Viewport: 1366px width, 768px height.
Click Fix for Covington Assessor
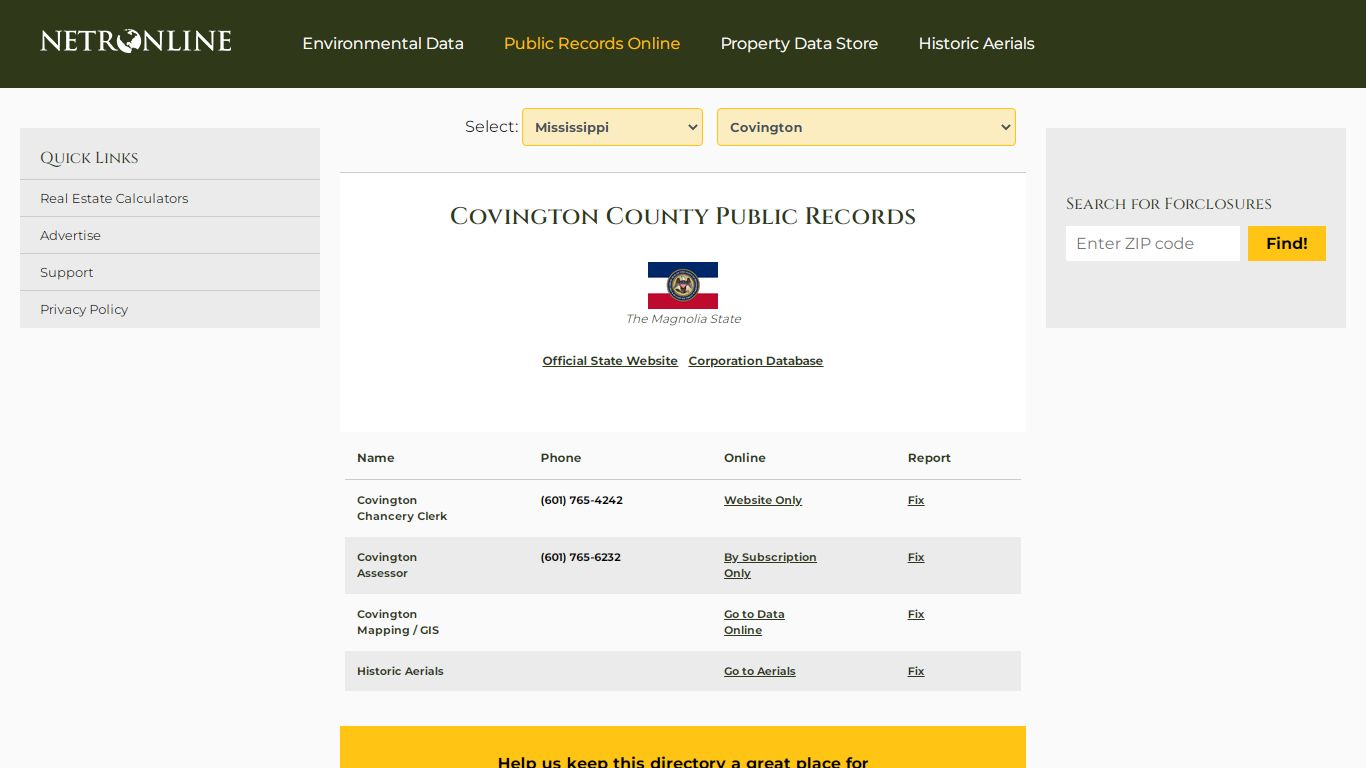pos(916,557)
